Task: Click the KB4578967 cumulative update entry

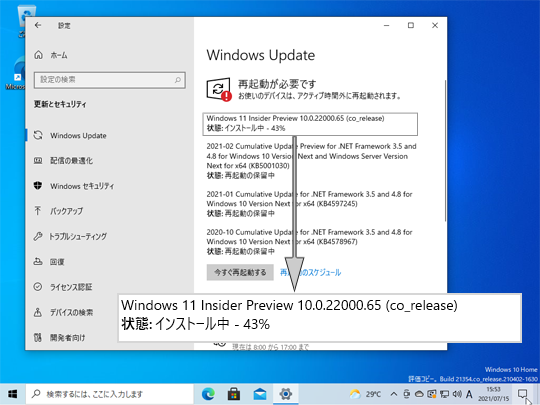Action: [x=309, y=241]
